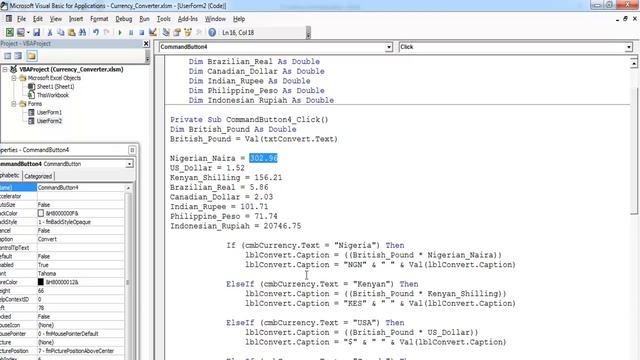Viewport: 640px width, 360px height.
Task: Open the Debug menu
Action: (124, 19)
